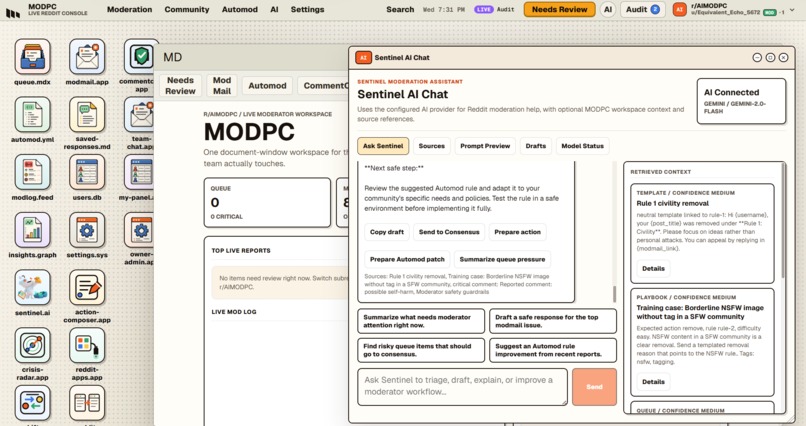Click the Prepare action button

click(517, 232)
